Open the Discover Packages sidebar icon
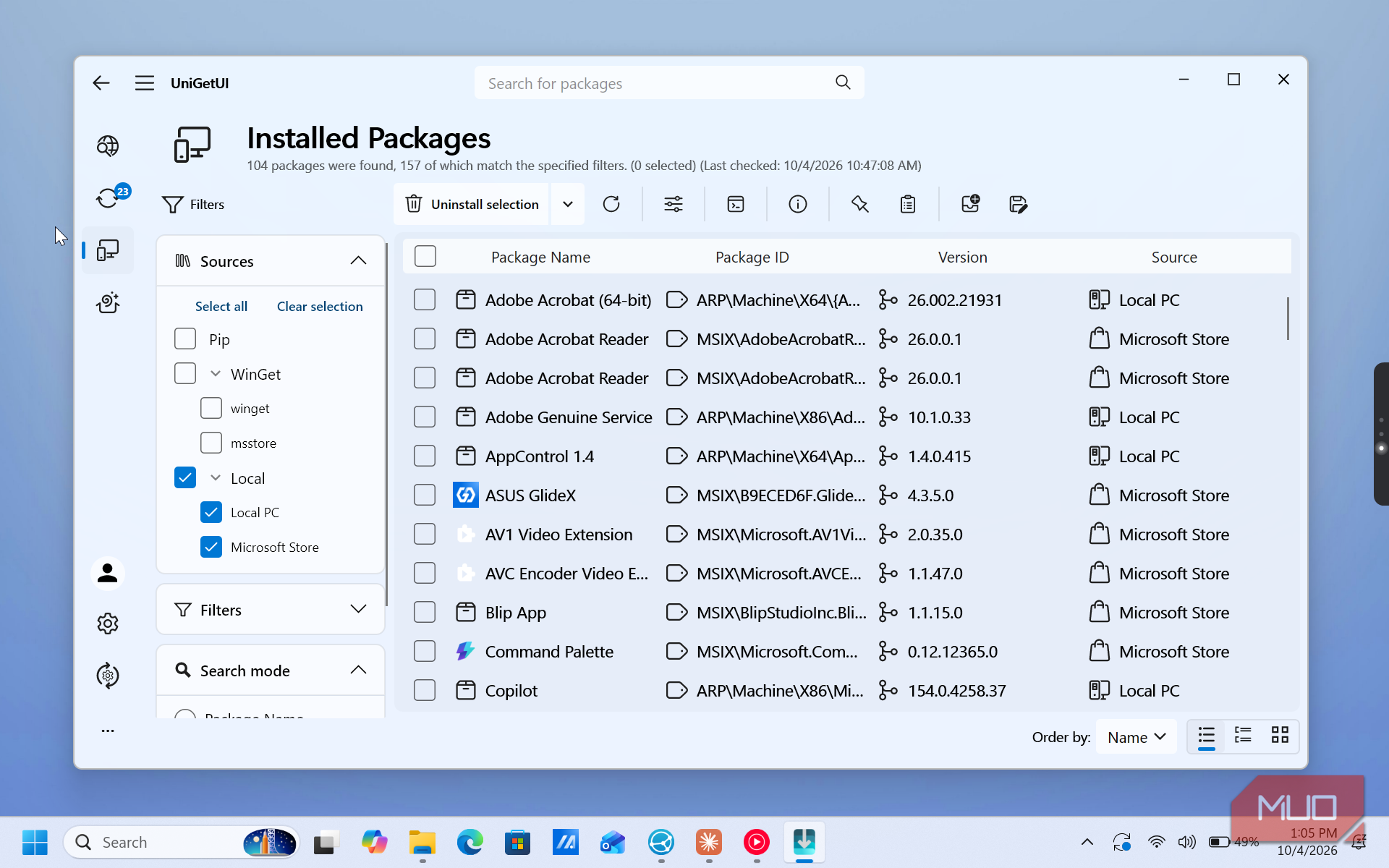Viewport: 1389px width, 868px height. click(108, 146)
